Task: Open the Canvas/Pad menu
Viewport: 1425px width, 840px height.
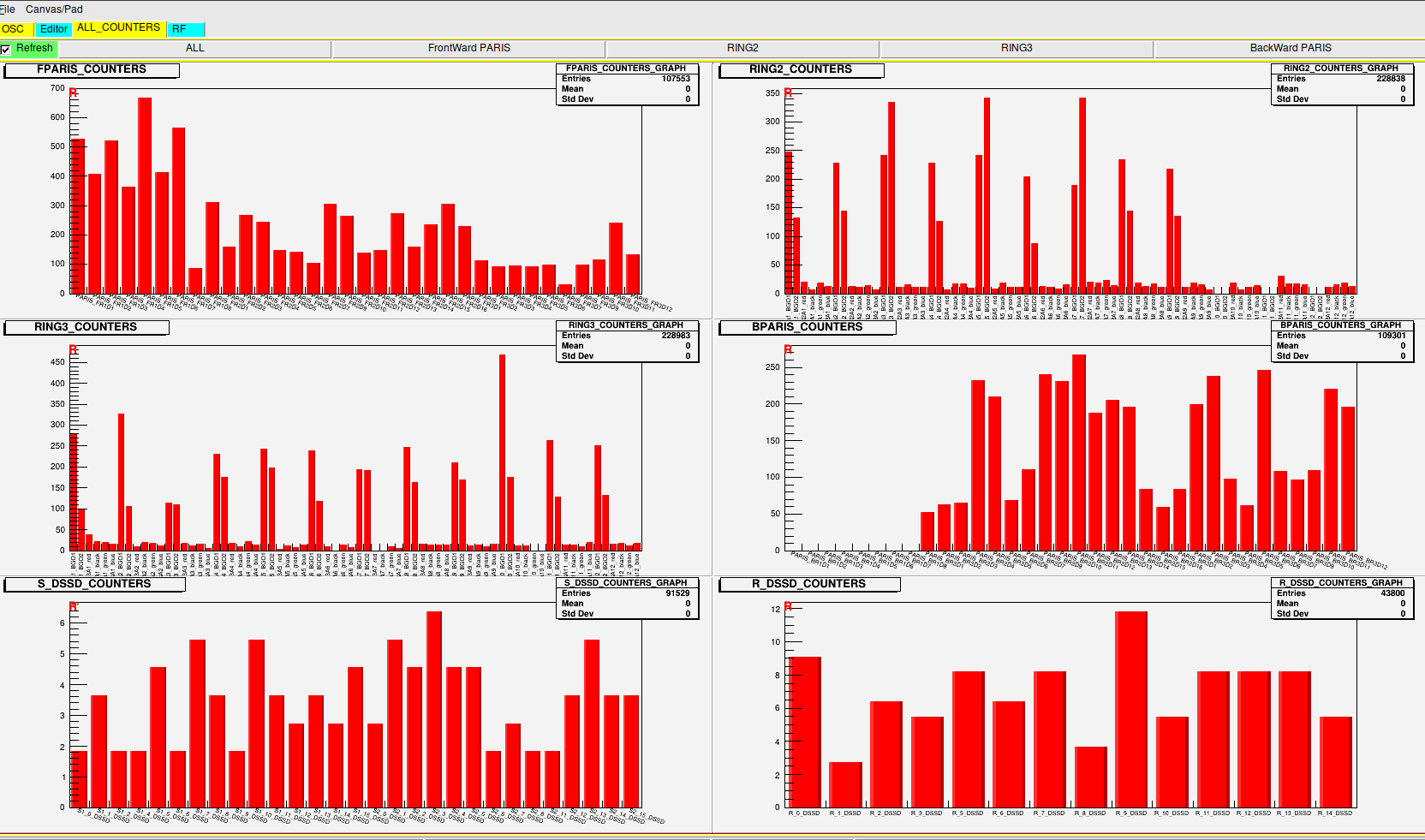Action: click(54, 9)
